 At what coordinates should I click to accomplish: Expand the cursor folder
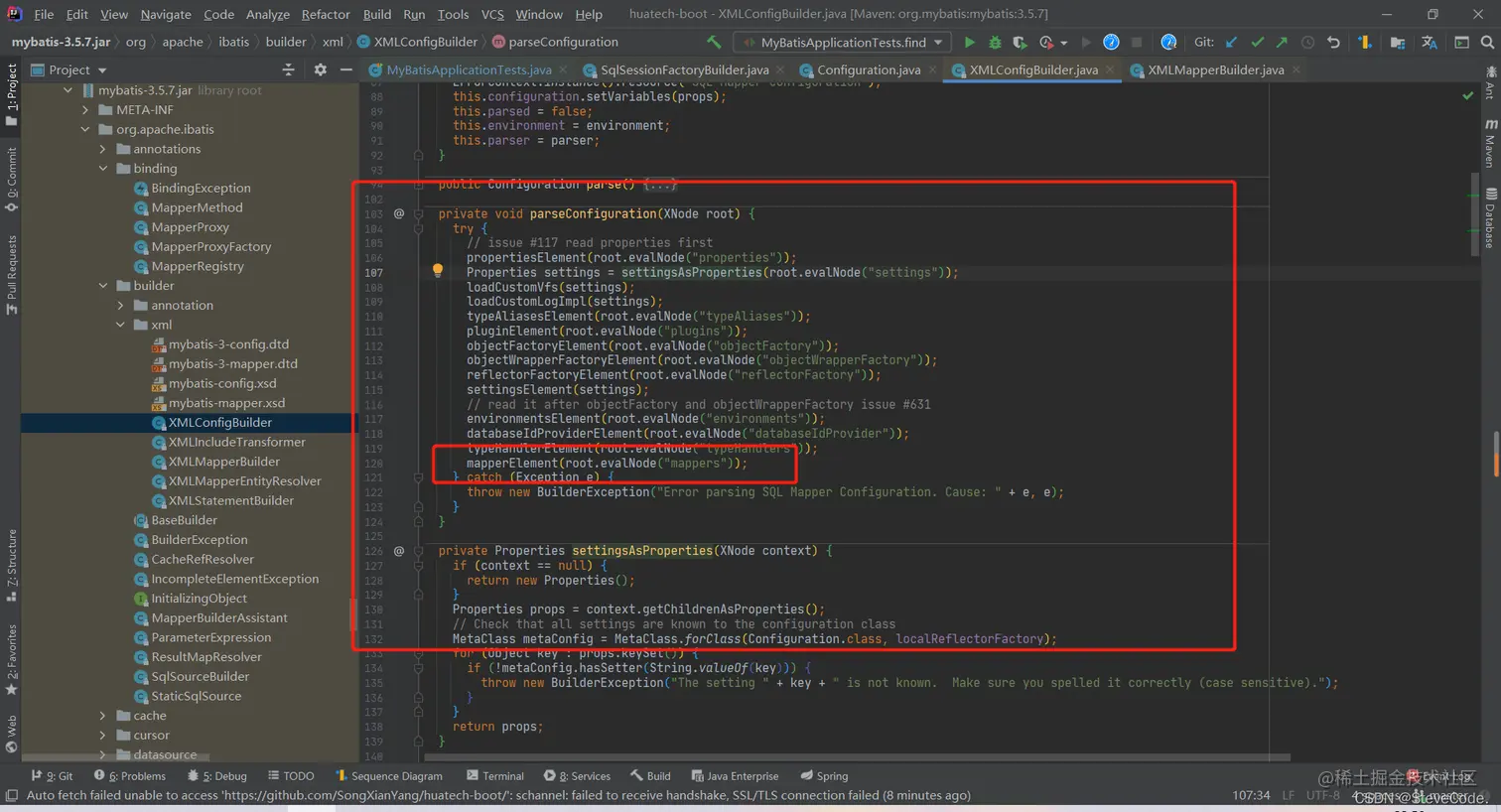click(102, 736)
